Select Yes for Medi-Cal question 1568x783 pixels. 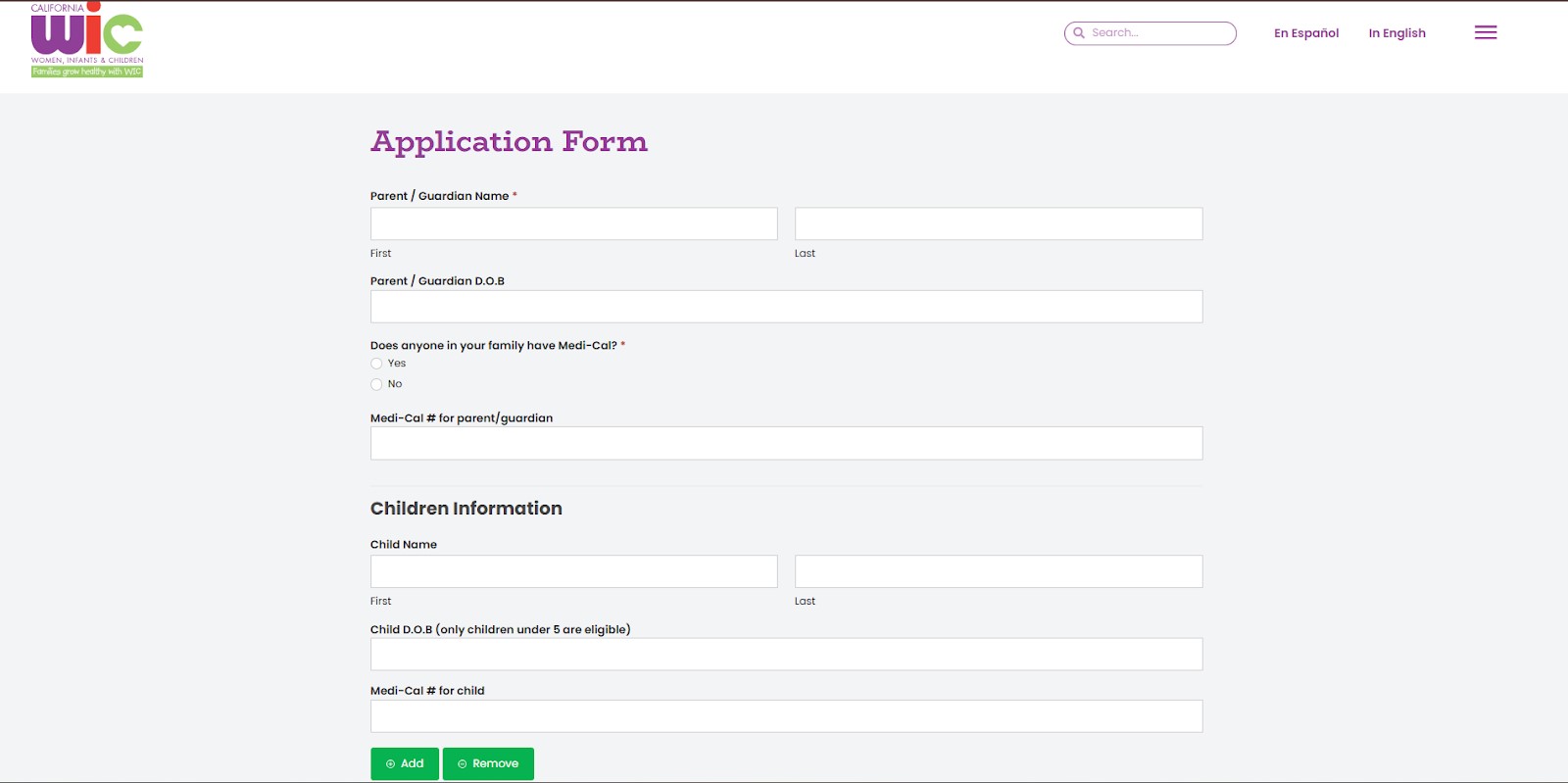coord(376,364)
